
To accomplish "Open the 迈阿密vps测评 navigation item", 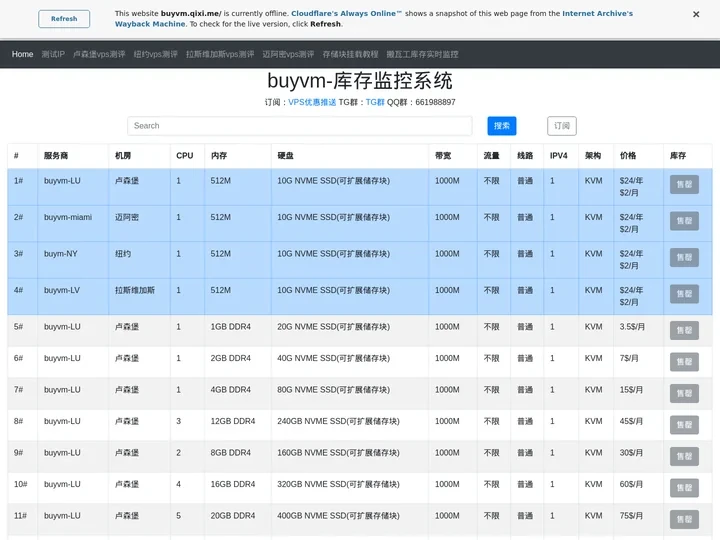I will [x=288, y=54].
